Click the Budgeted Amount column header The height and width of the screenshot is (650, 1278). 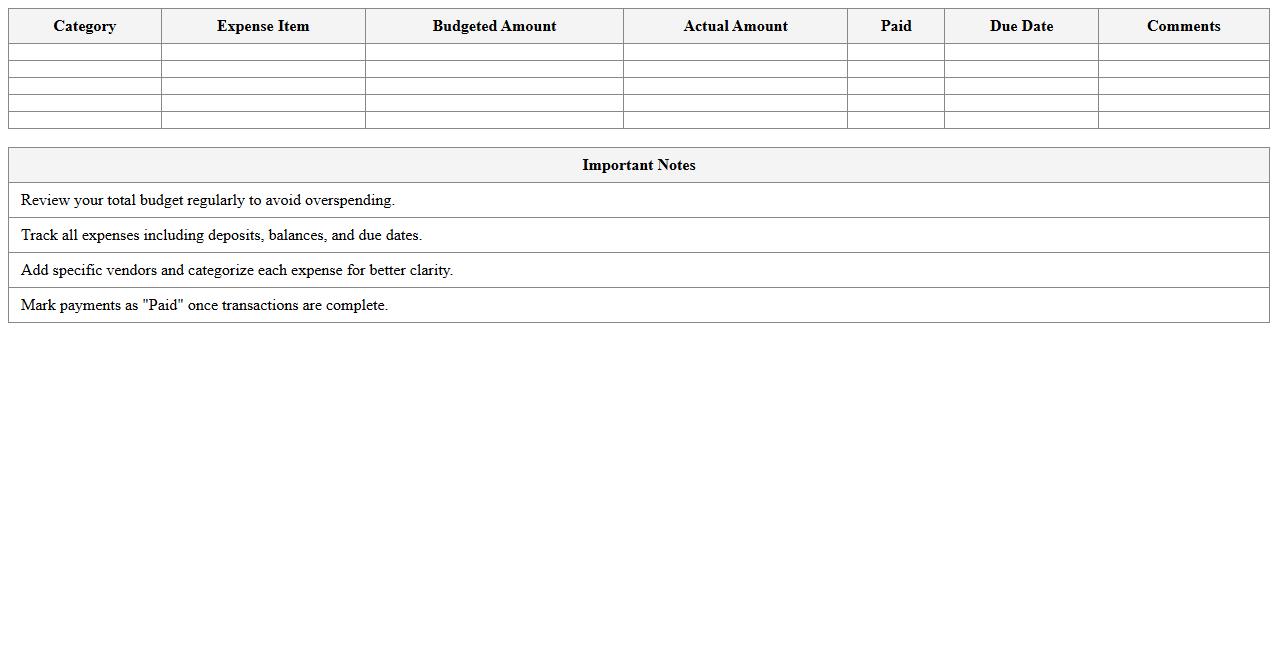pyautogui.click(x=494, y=26)
